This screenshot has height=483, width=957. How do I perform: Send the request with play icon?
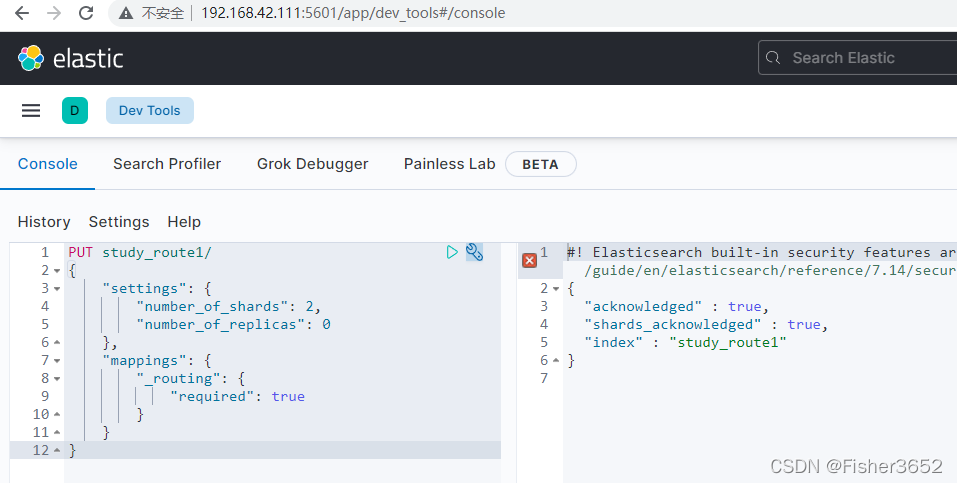(452, 252)
